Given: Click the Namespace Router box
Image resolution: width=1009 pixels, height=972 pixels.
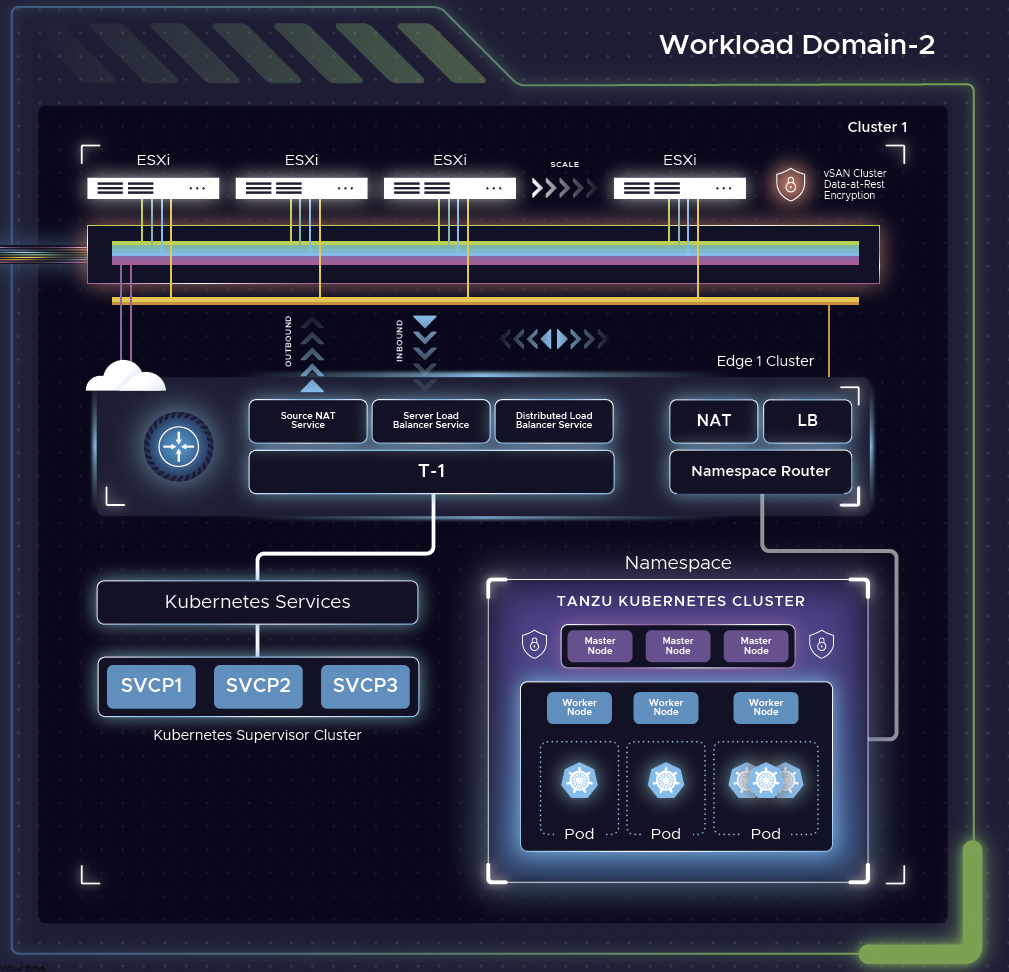Looking at the screenshot, I should pyautogui.click(x=761, y=472).
